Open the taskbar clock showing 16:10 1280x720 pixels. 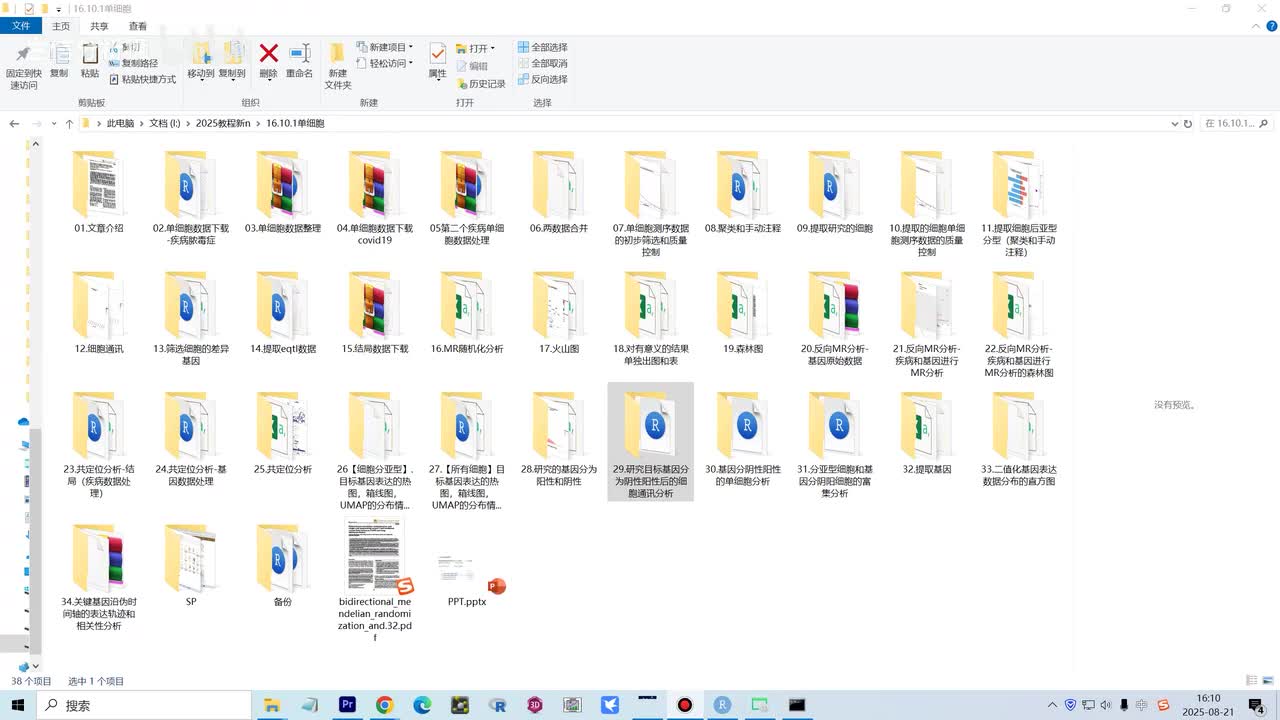(x=1208, y=705)
